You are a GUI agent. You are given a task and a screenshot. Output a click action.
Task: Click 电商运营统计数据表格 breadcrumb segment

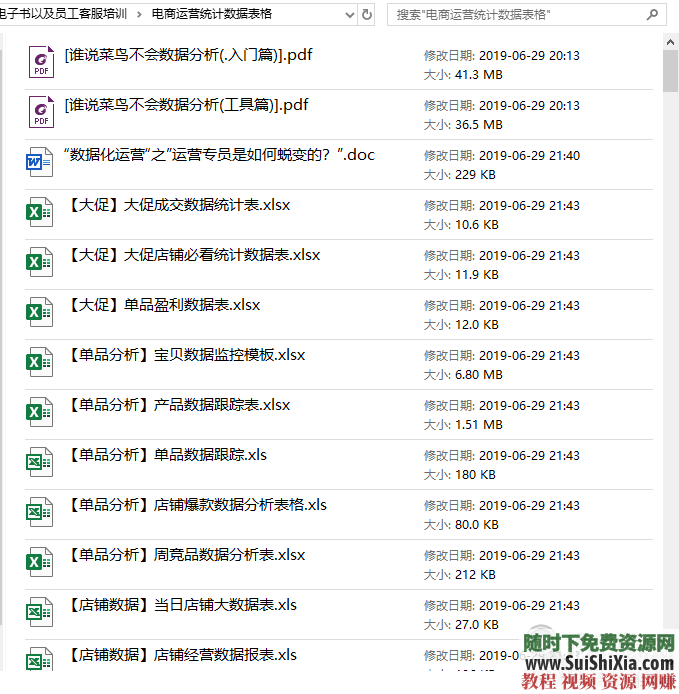pos(211,15)
